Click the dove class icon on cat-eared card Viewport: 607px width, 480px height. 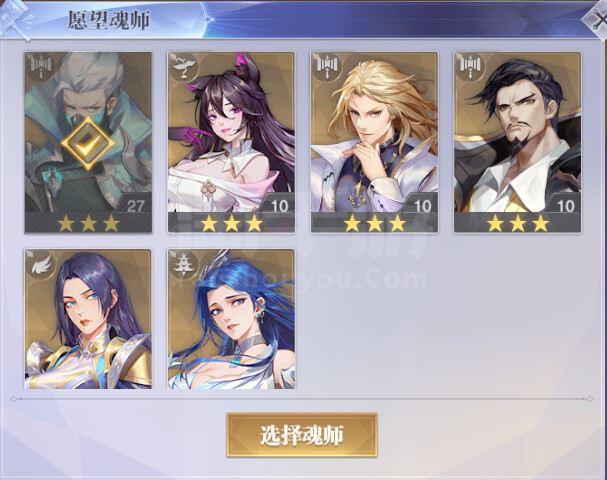tap(183, 66)
